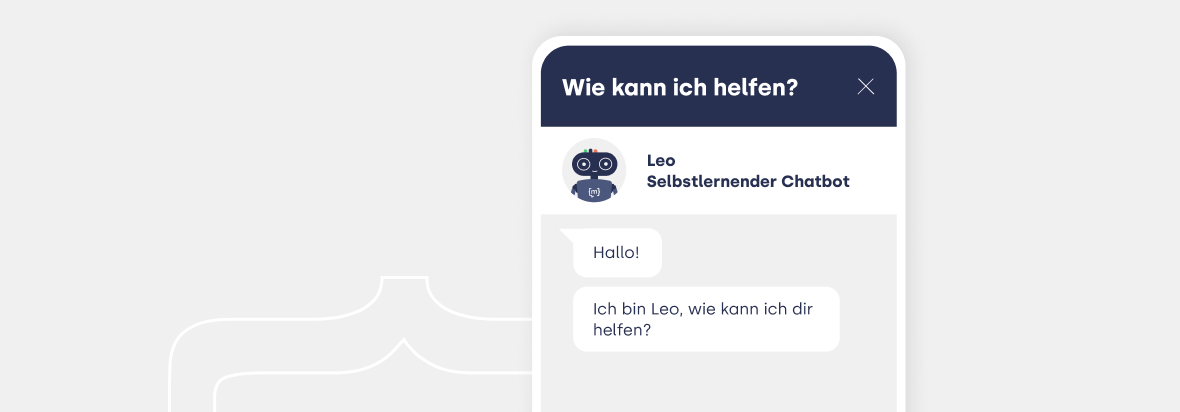Click the {m} logo on robot's chest
The width and height of the screenshot is (1180, 412).
tap(594, 192)
